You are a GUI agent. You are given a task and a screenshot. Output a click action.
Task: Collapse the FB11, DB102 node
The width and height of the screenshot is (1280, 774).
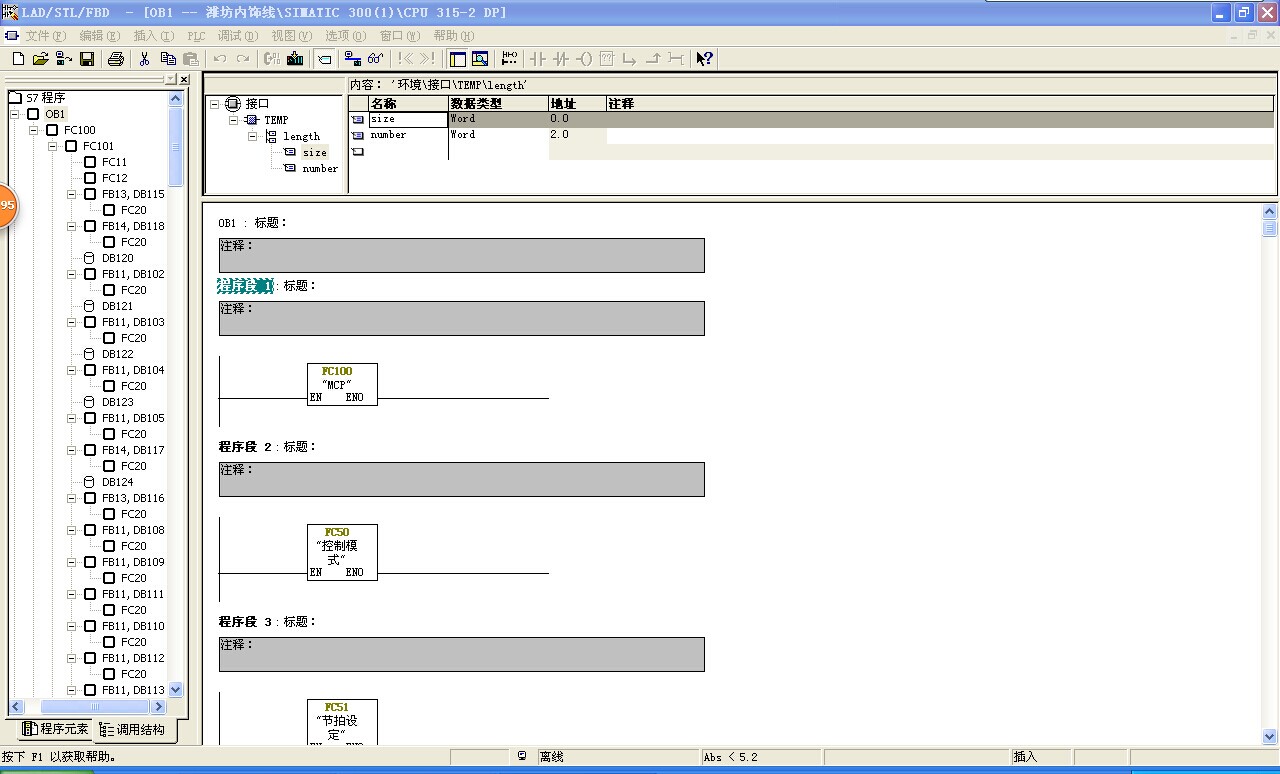pyautogui.click(x=73, y=274)
